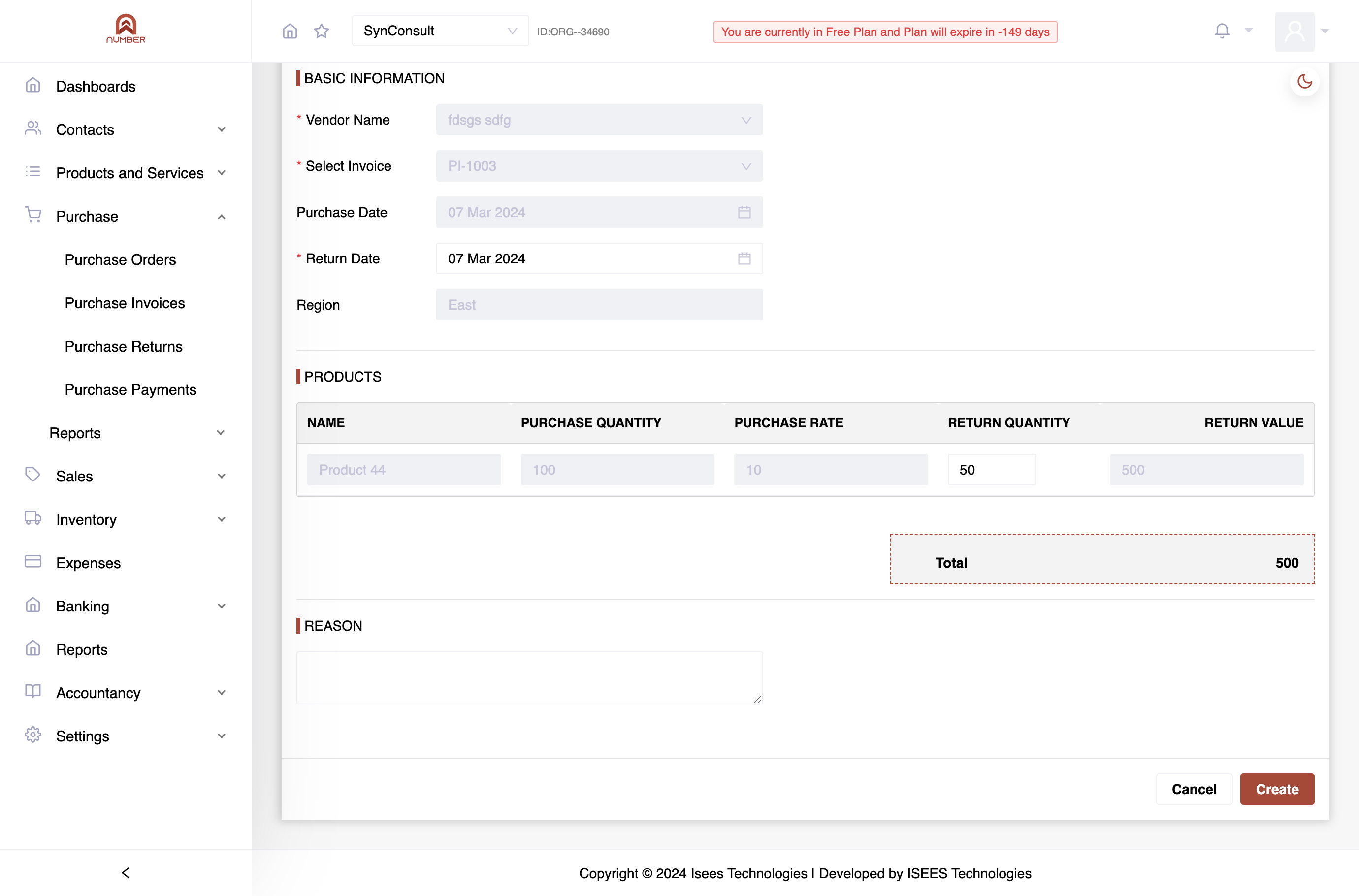Click the Reason text area
The image size is (1359, 896).
pyautogui.click(x=529, y=678)
